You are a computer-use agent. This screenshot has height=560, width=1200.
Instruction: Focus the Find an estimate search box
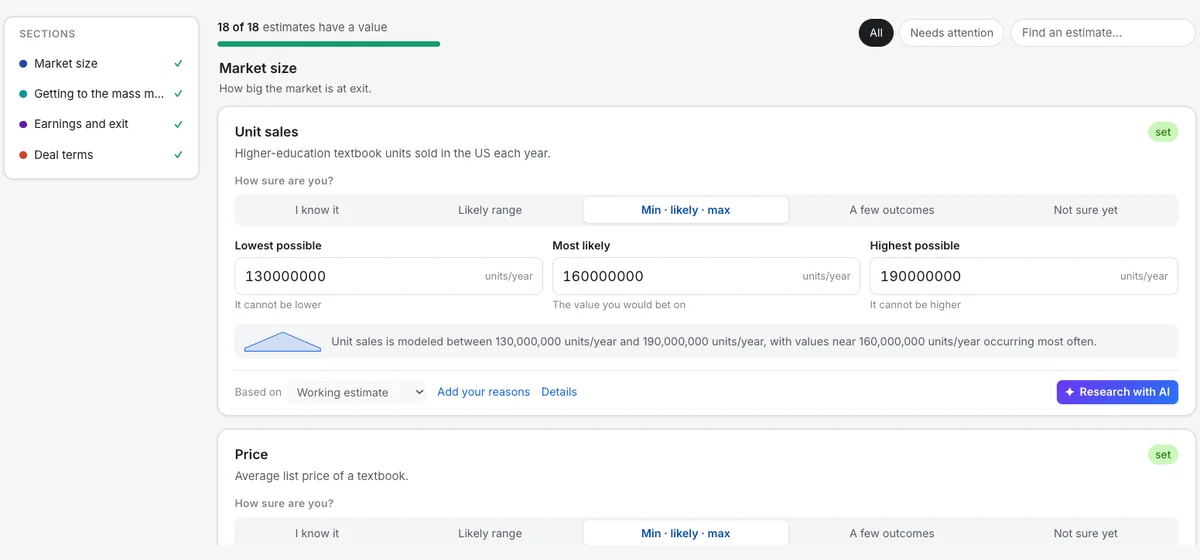1102,33
